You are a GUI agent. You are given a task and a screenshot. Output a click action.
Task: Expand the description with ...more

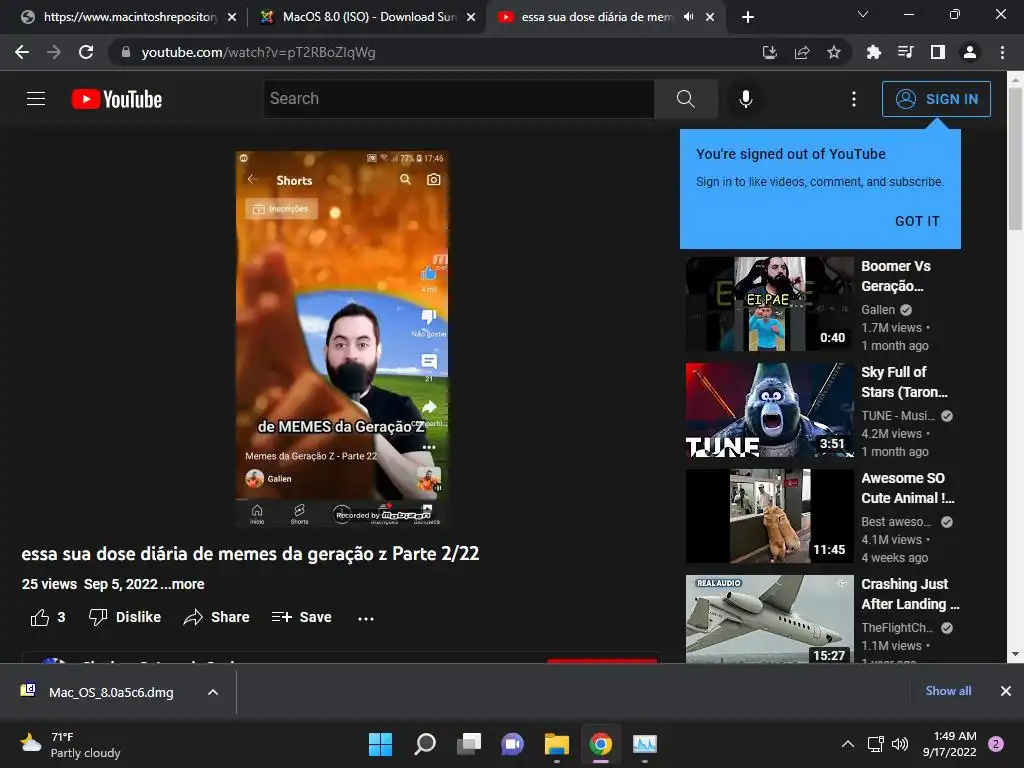(x=182, y=584)
